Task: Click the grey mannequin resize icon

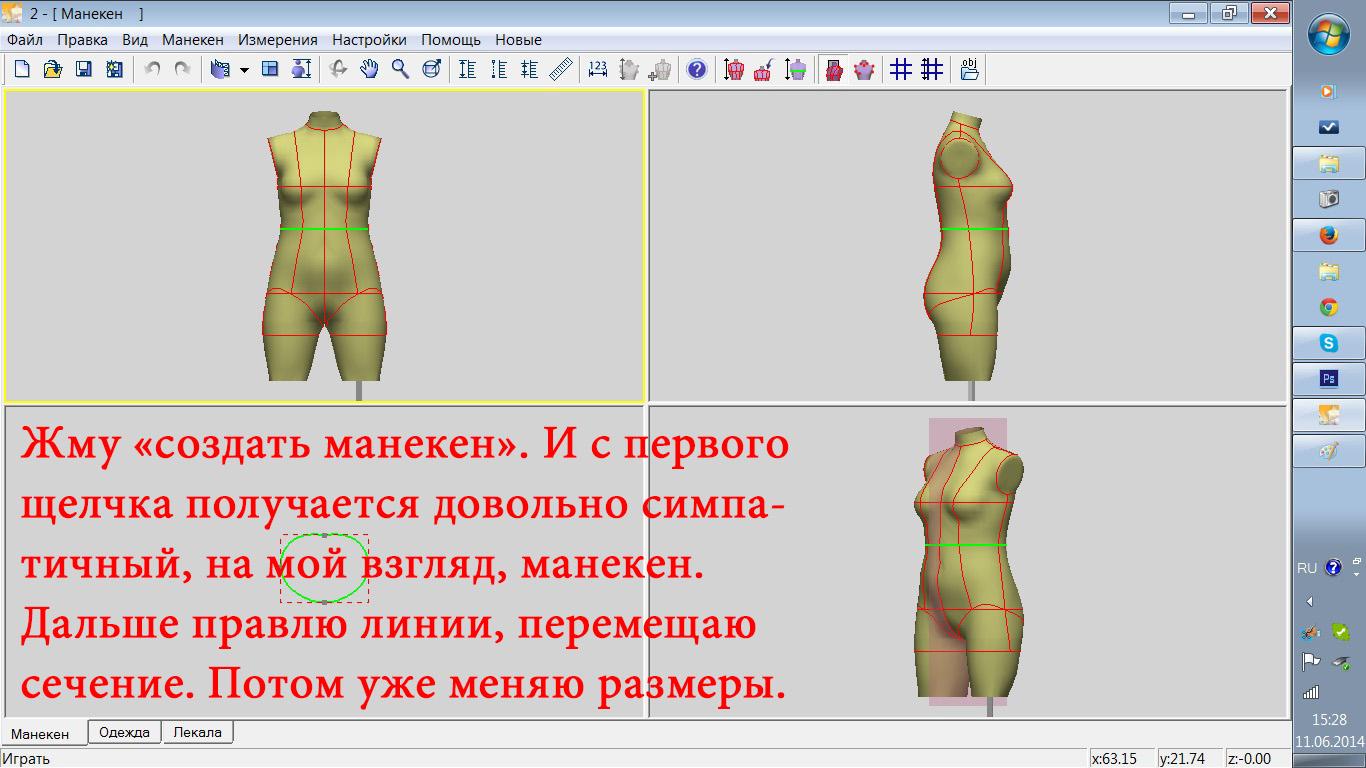Action: coord(629,69)
